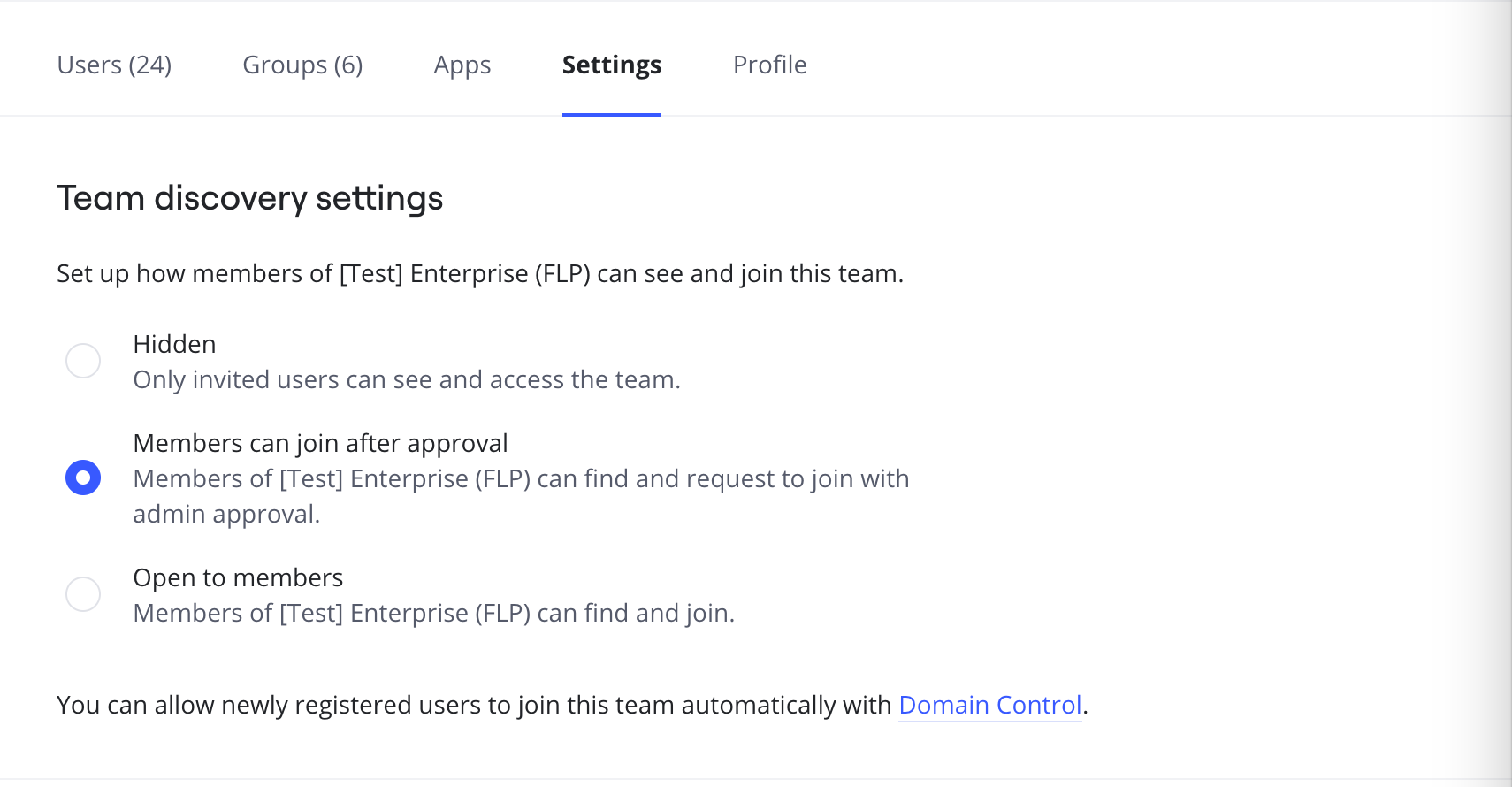Click the 'Only invited users can see' description
Screen dimensions: 1512x787
pos(406,379)
